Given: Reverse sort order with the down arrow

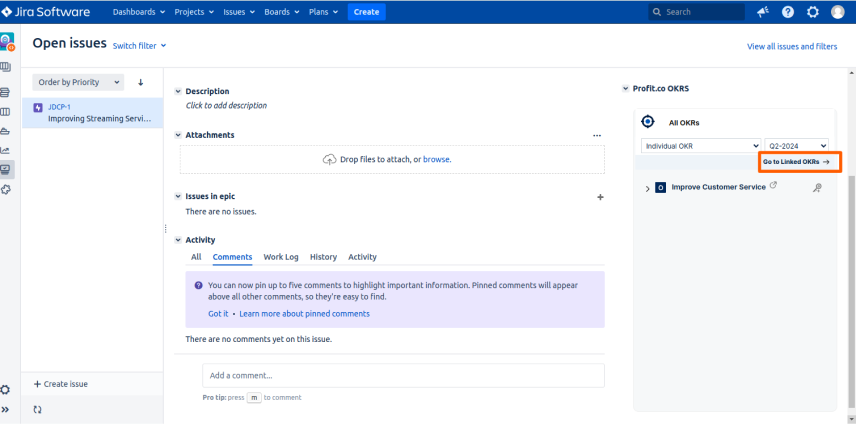Looking at the screenshot, I should 140,82.
